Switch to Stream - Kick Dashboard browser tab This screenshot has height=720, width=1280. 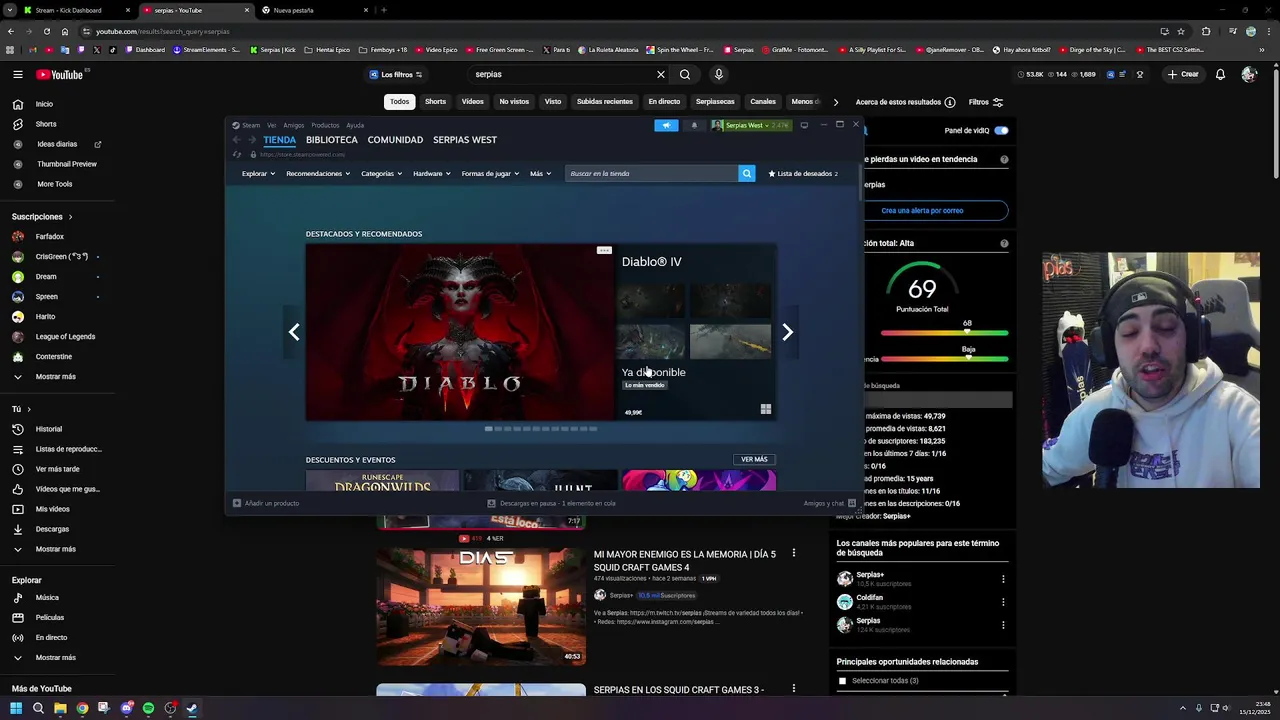point(75,10)
